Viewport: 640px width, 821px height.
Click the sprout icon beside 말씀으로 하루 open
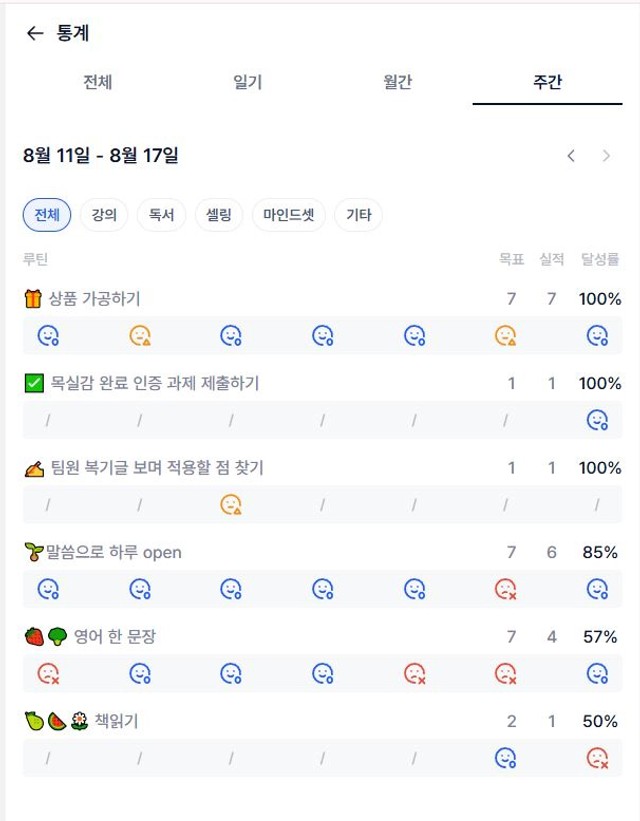coord(34,552)
